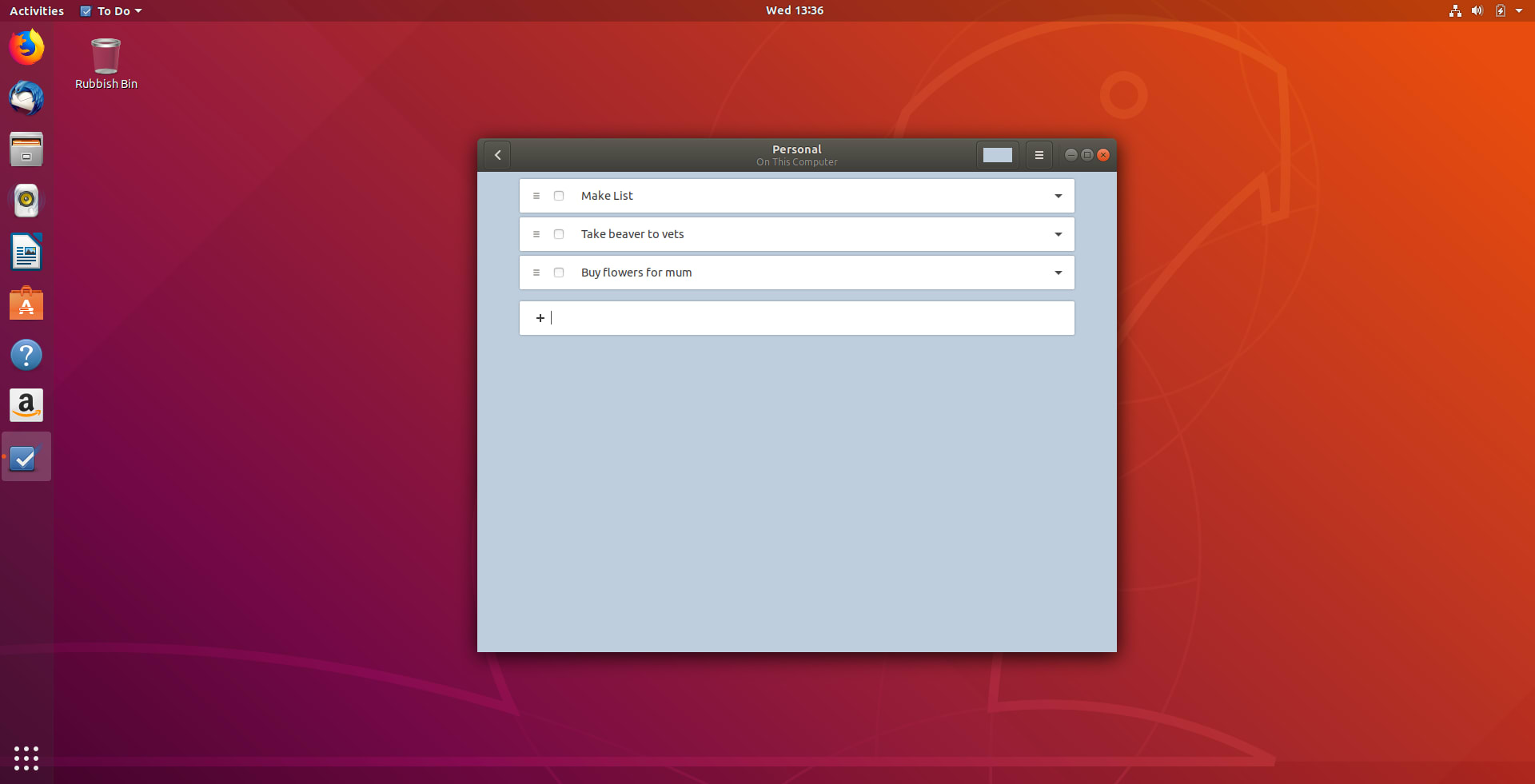This screenshot has width=1535, height=784.
Task: Select the Make List task title
Action: pyautogui.click(x=607, y=196)
